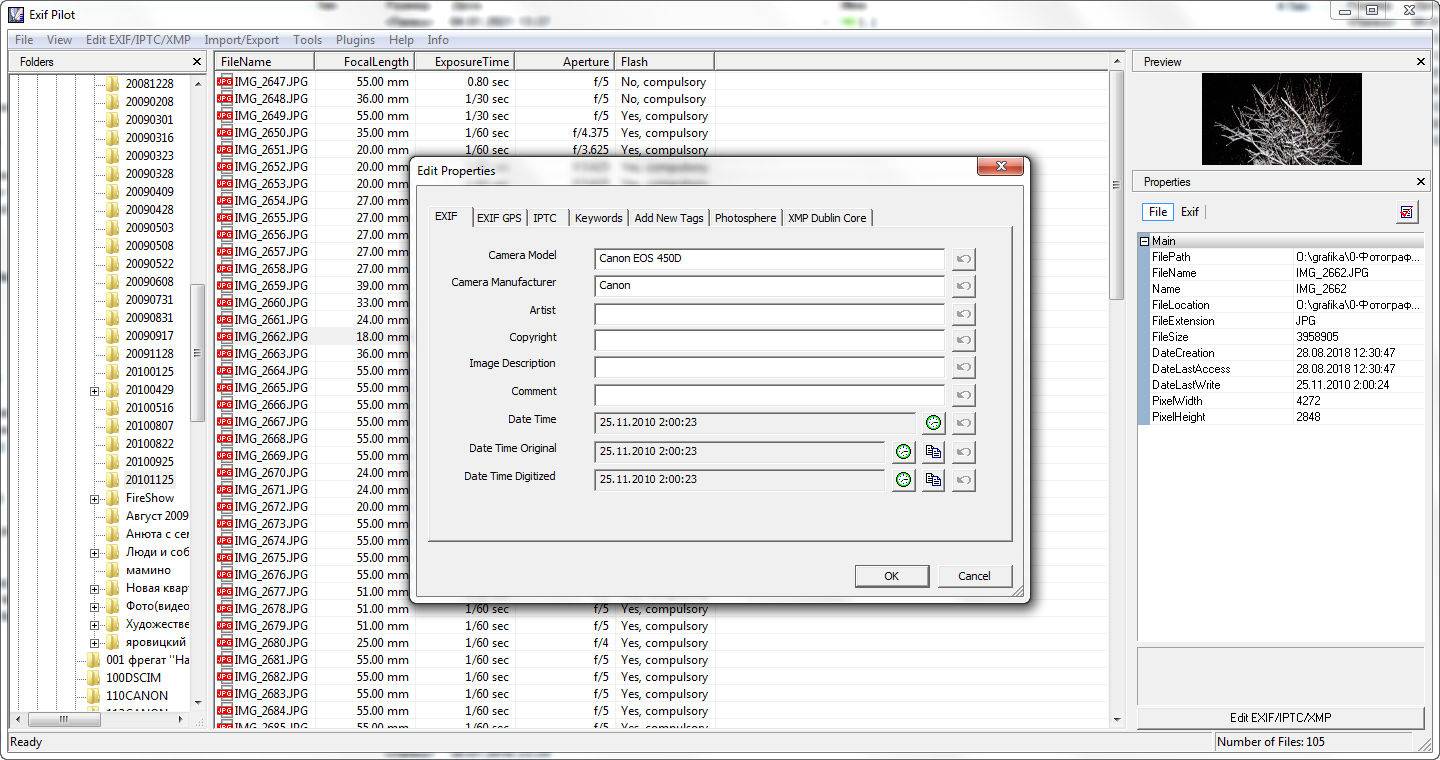
Task: Click the copy icon beside Date Time Digitized
Action: point(934,480)
